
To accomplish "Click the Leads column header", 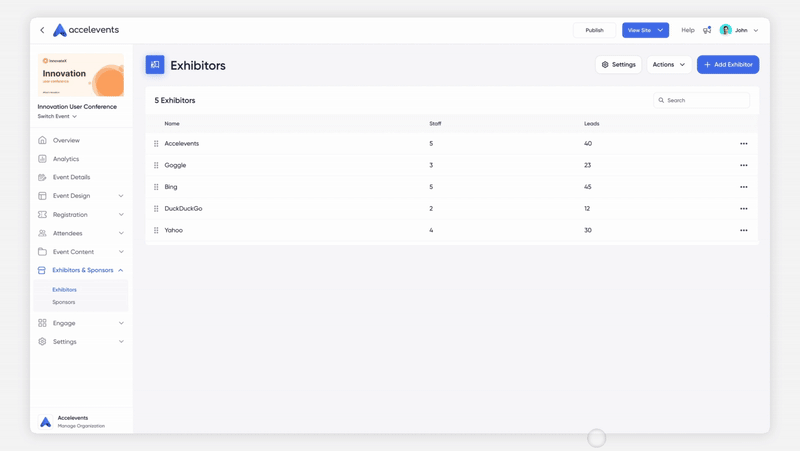I will click(592, 123).
